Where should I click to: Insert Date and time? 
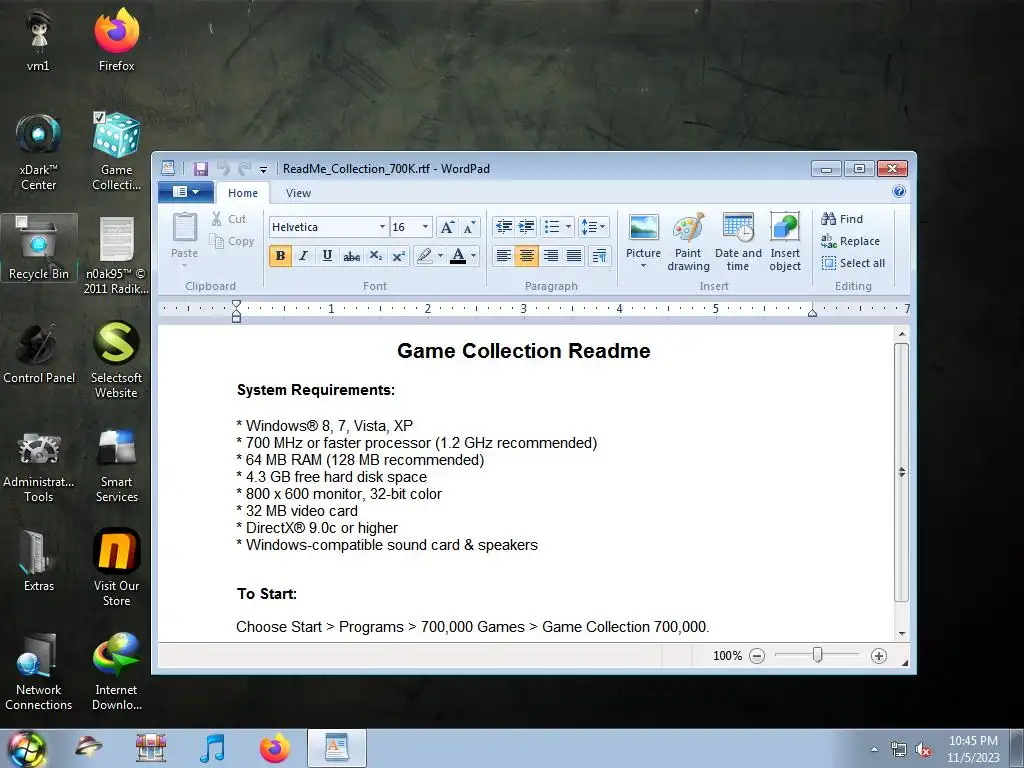[x=738, y=241]
